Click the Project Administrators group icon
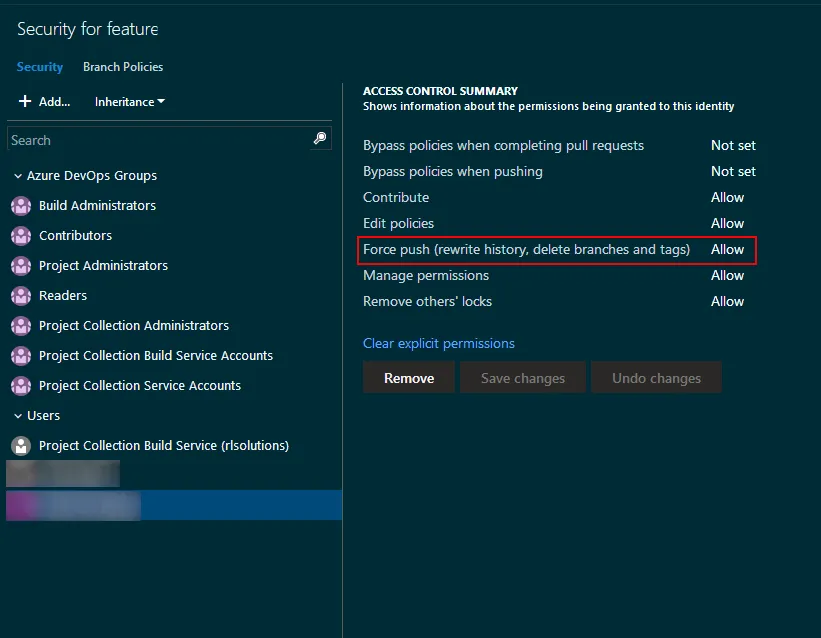This screenshot has width=821, height=638. pos(21,265)
